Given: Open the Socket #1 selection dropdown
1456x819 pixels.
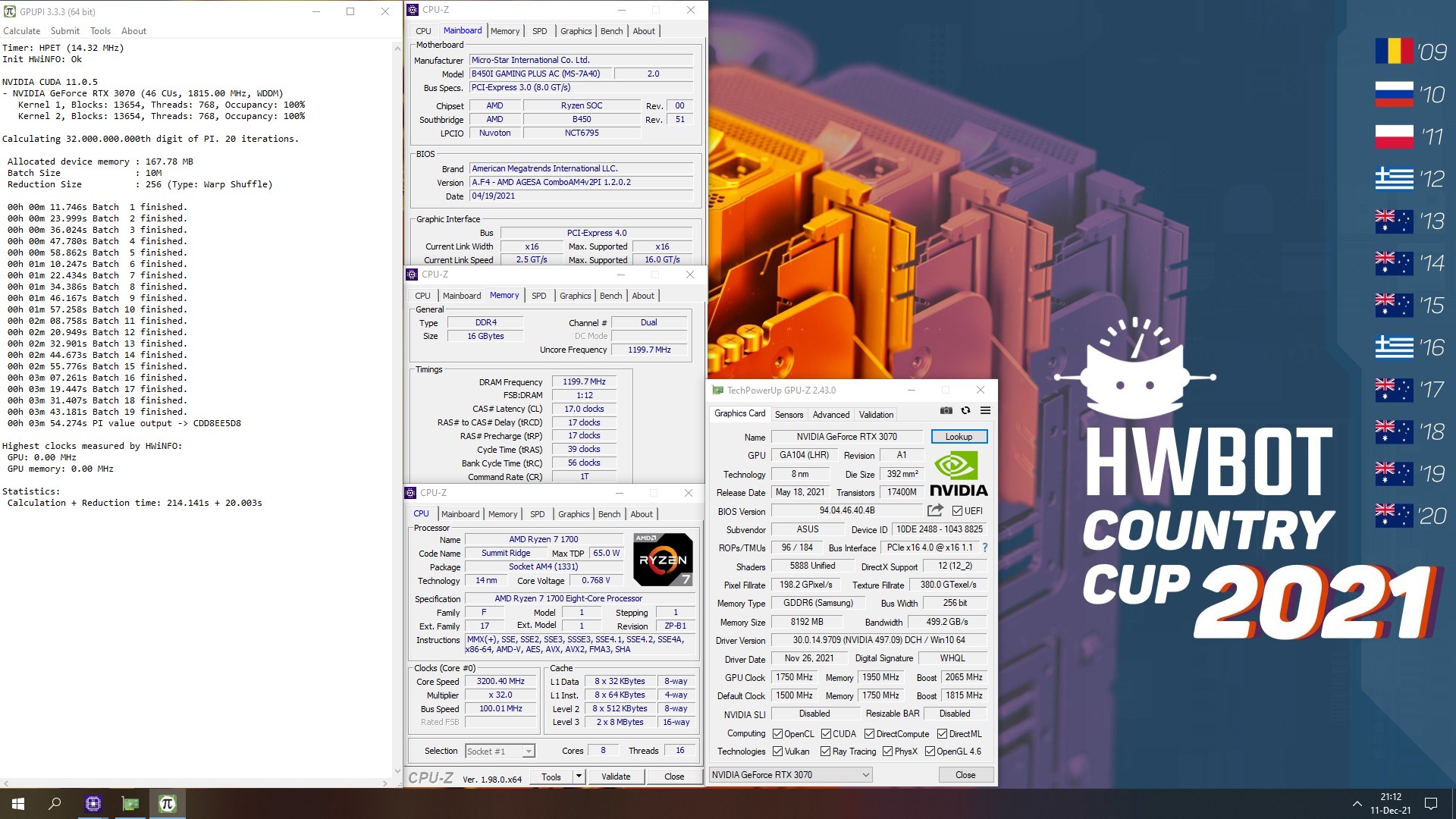Looking at the screenshot, I should [x=500, y=751].
